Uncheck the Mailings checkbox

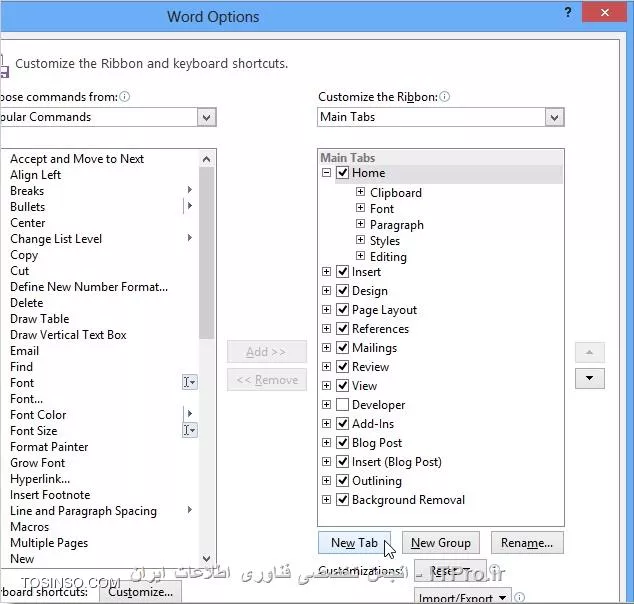tap(342, 347)
